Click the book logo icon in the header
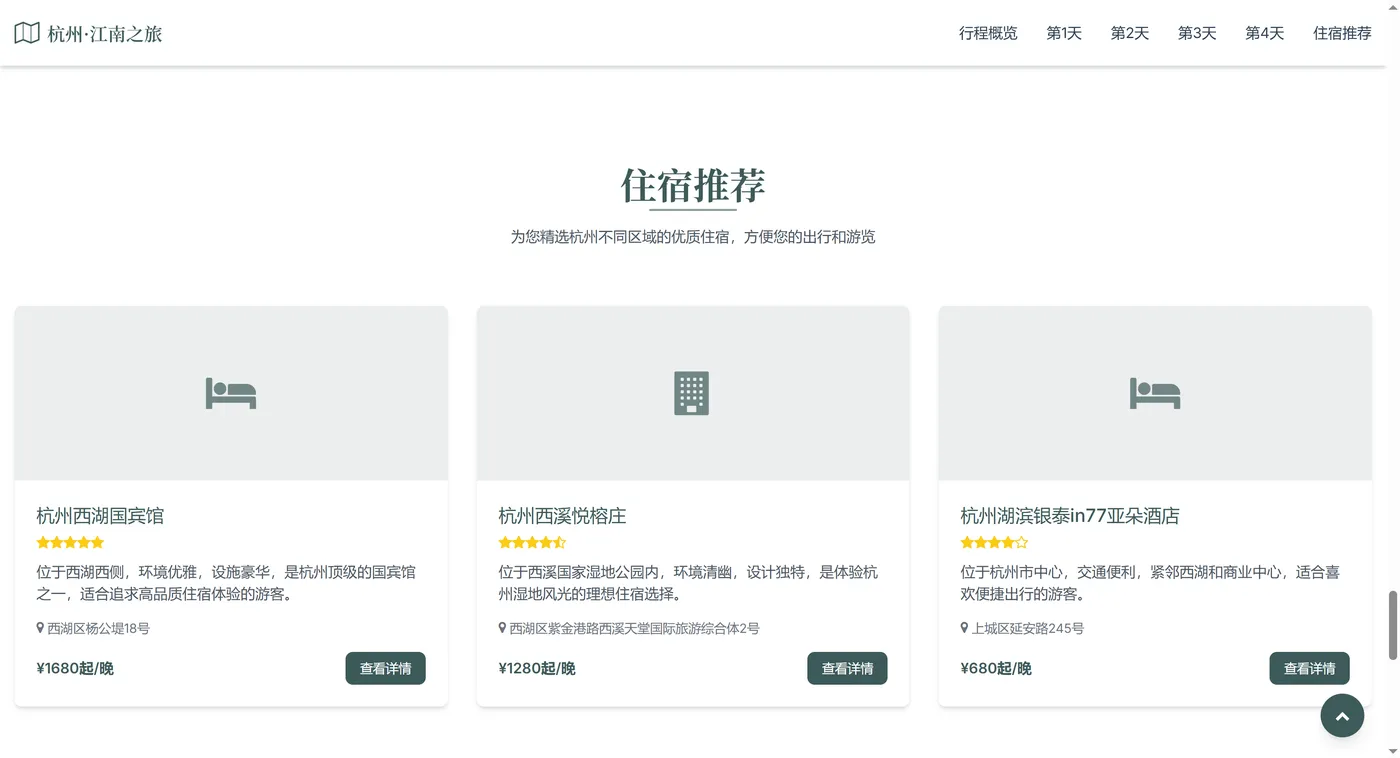 pyautogui.click(x=25, y=31)
